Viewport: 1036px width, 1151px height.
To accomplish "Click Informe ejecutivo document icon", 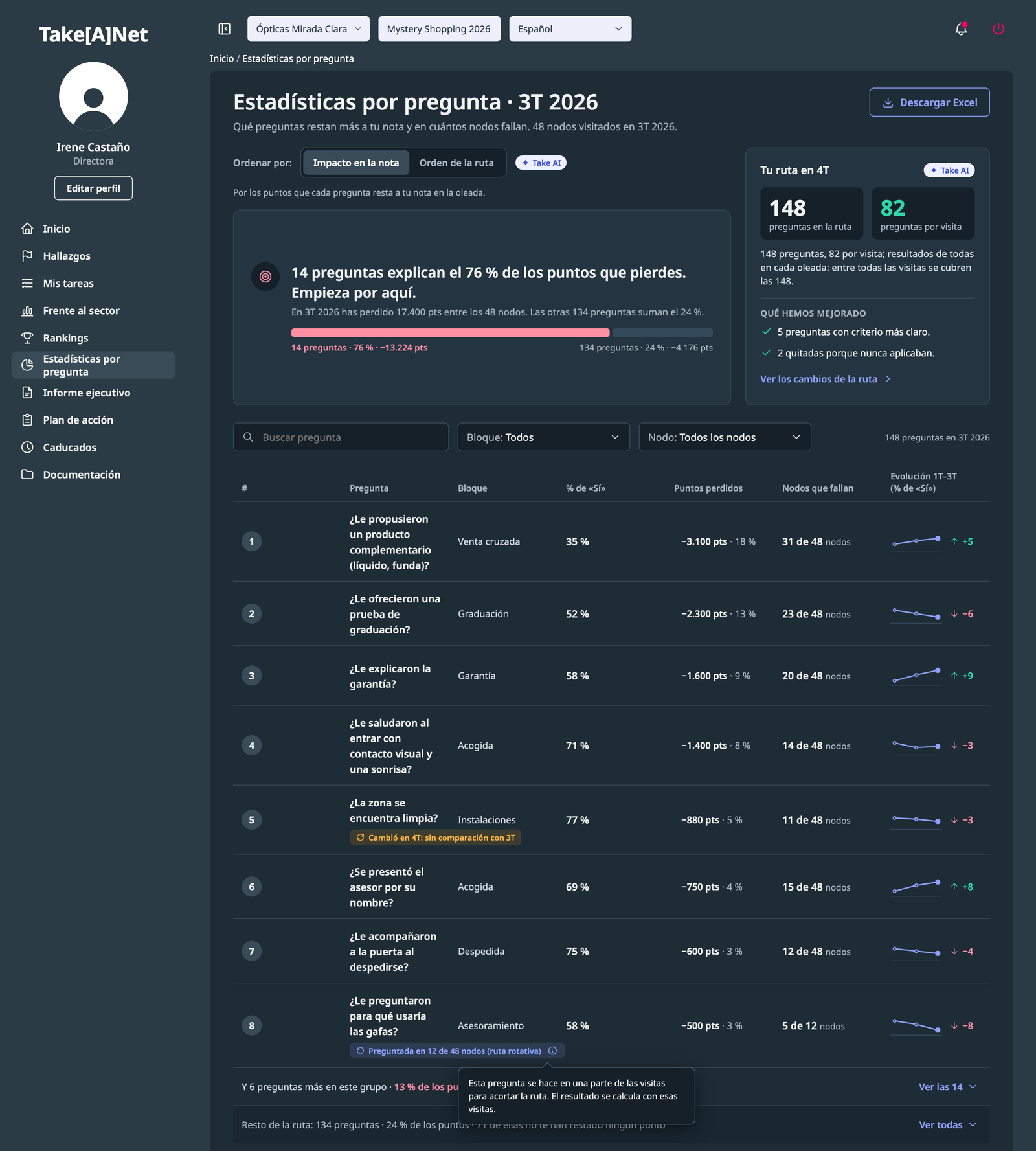I will point(27,393).
